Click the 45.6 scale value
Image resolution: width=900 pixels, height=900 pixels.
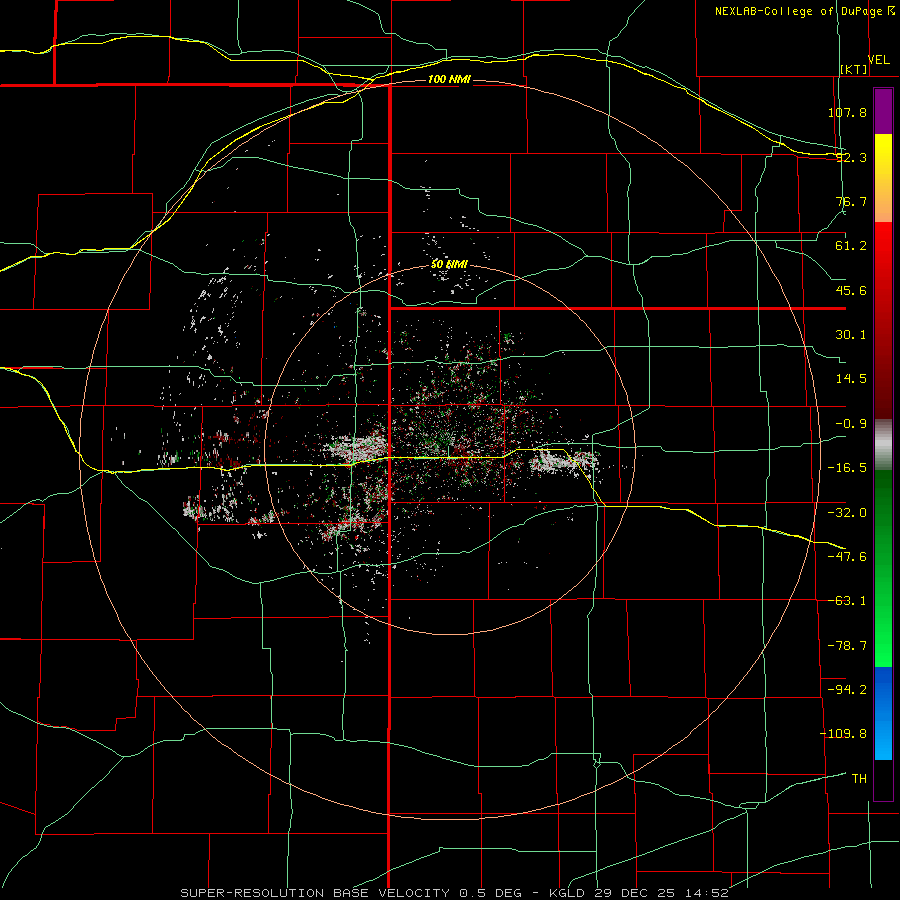point(851,290)
